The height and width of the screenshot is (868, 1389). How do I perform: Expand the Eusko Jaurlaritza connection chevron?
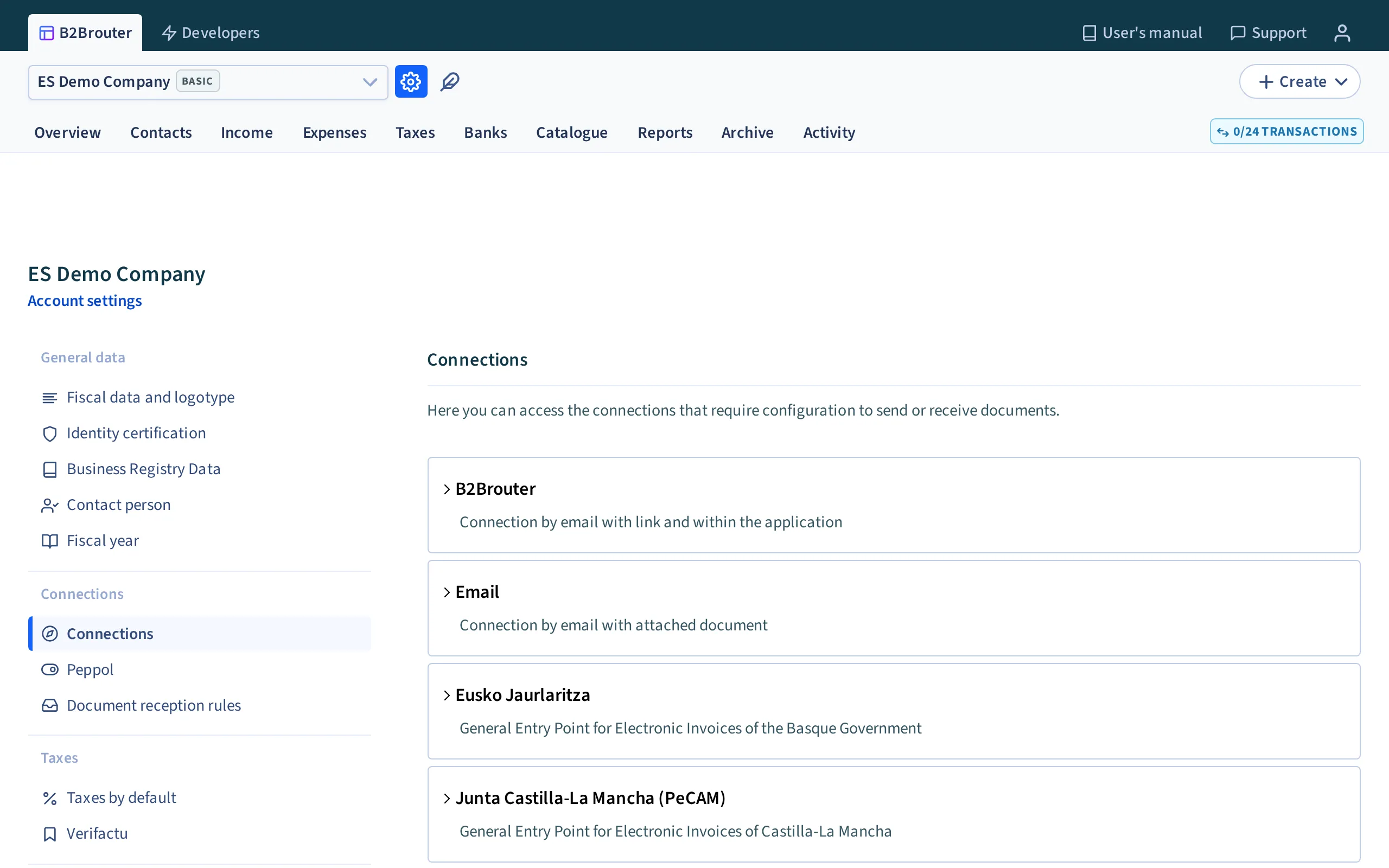pos(447,695)
